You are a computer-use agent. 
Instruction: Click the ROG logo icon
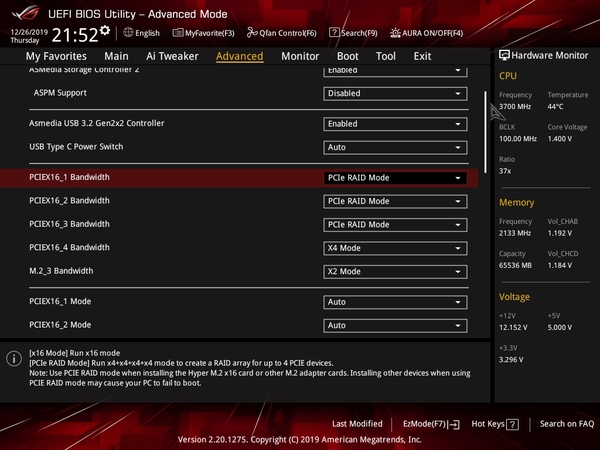[25, 13]
